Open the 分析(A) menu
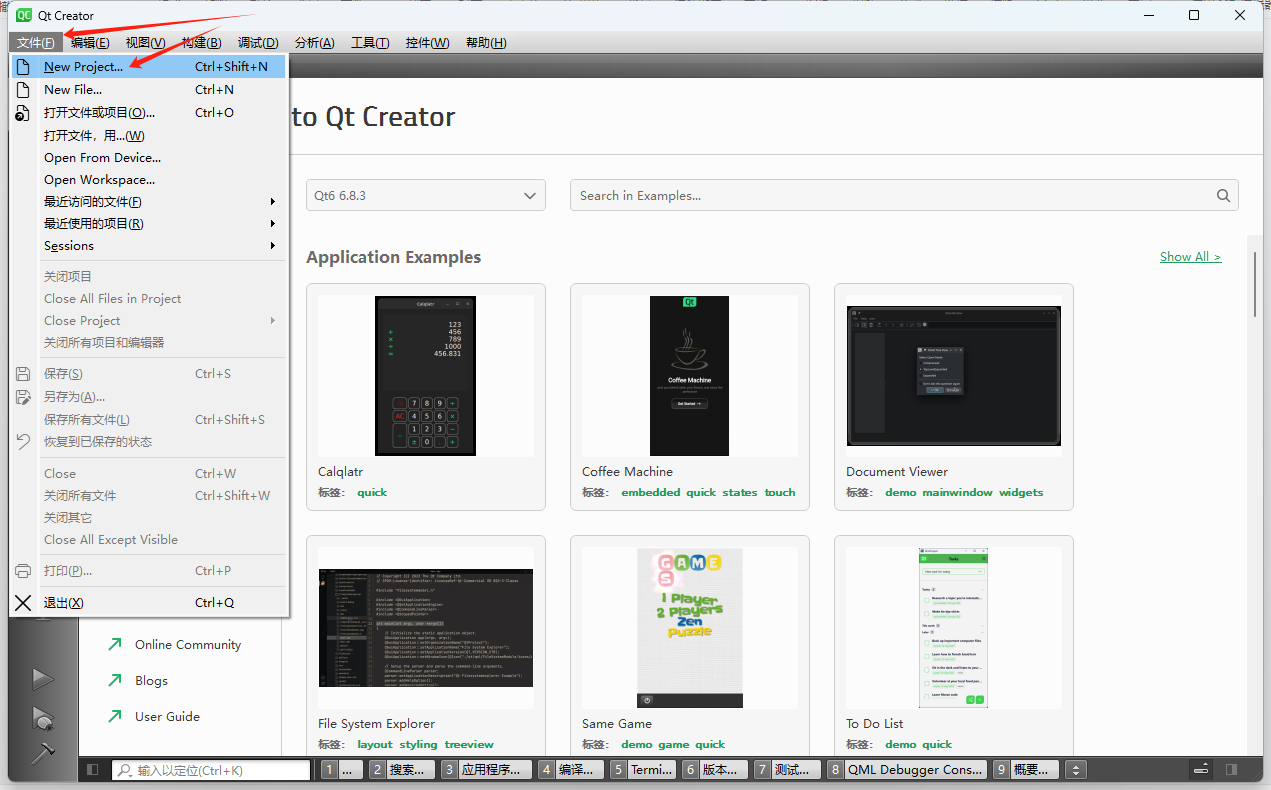 (x=314, y=42)
